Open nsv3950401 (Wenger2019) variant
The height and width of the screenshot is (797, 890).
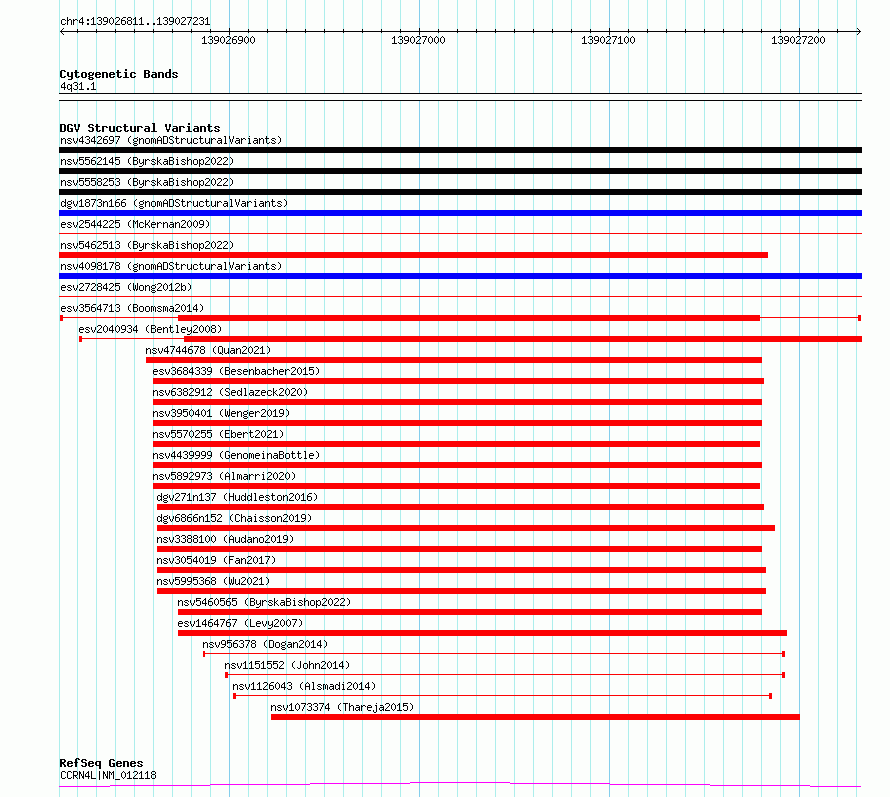(221, 413)
